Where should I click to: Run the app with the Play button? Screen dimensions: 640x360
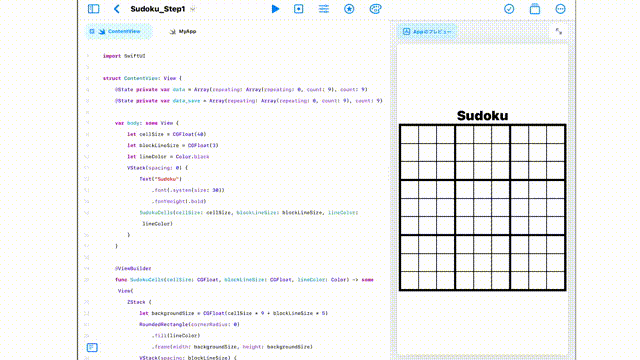[276, 9]
